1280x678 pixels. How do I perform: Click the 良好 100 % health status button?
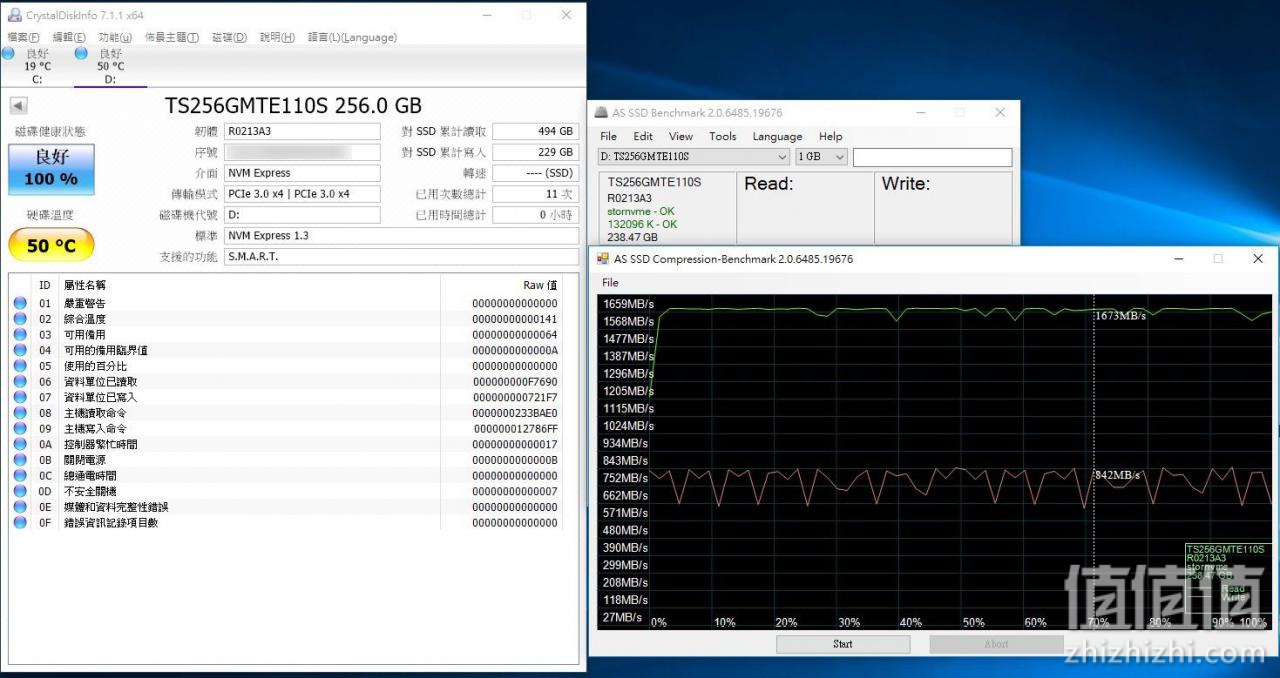(51, 169)
